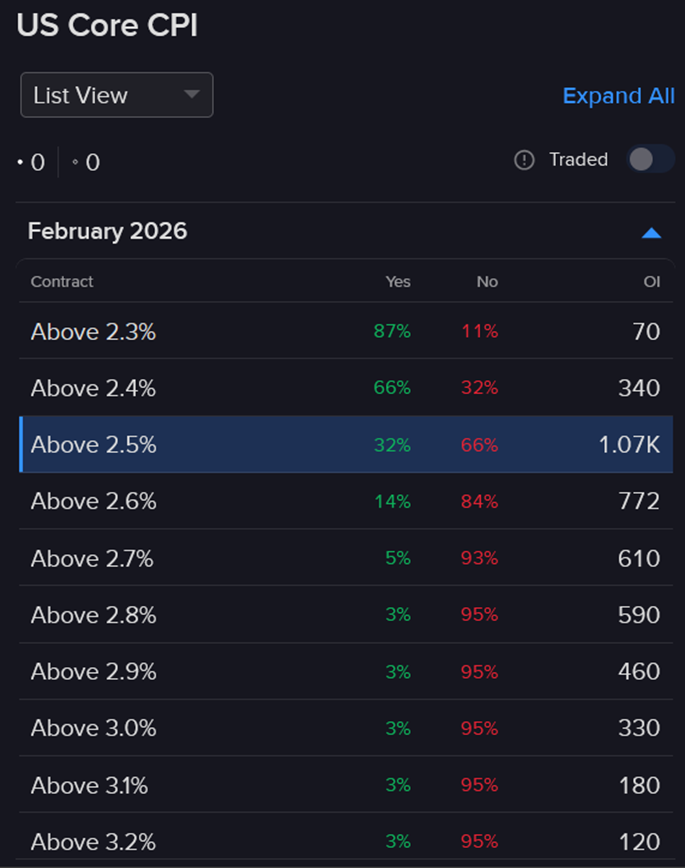Click No 66% for Above 2.5%
The image size is (685, 868).
click(x=479, y=445)
